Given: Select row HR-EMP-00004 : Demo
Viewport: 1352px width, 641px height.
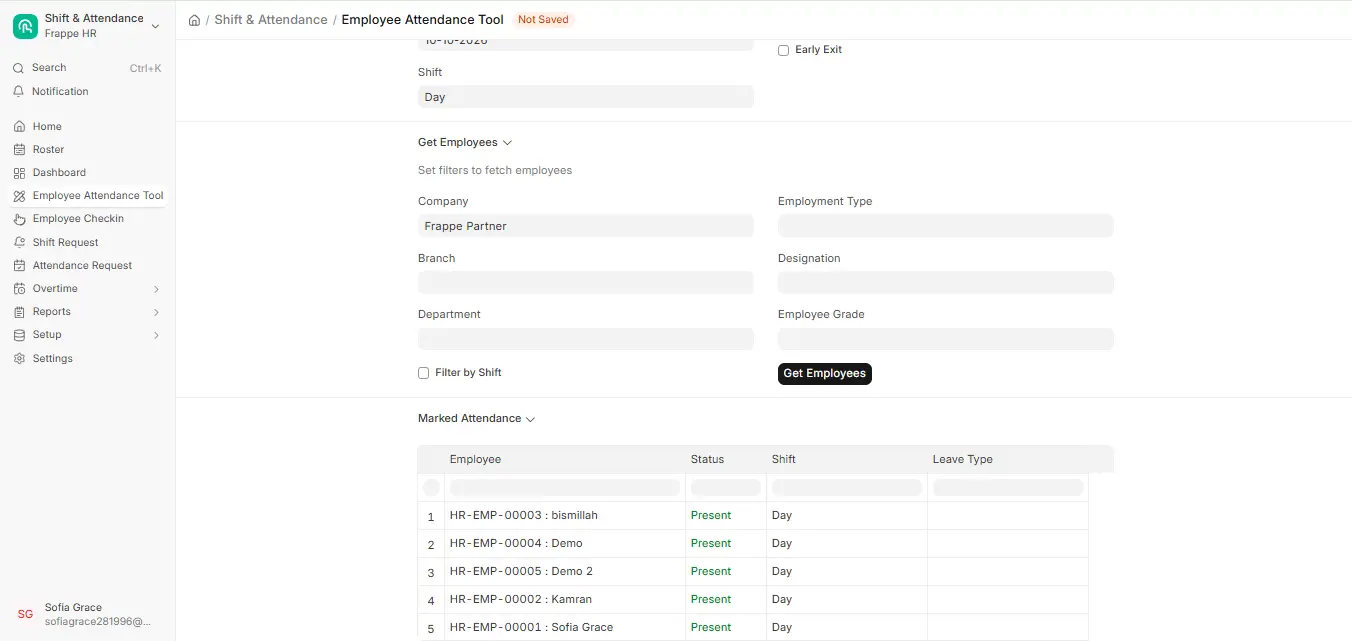Looking at the screenshot, I should [x=753, y=544].
